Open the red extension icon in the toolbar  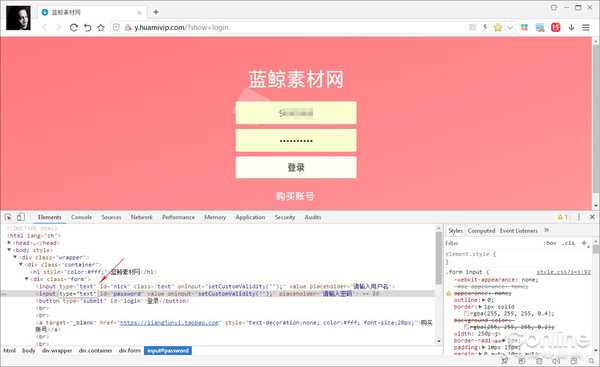click(x=555, y=27)
